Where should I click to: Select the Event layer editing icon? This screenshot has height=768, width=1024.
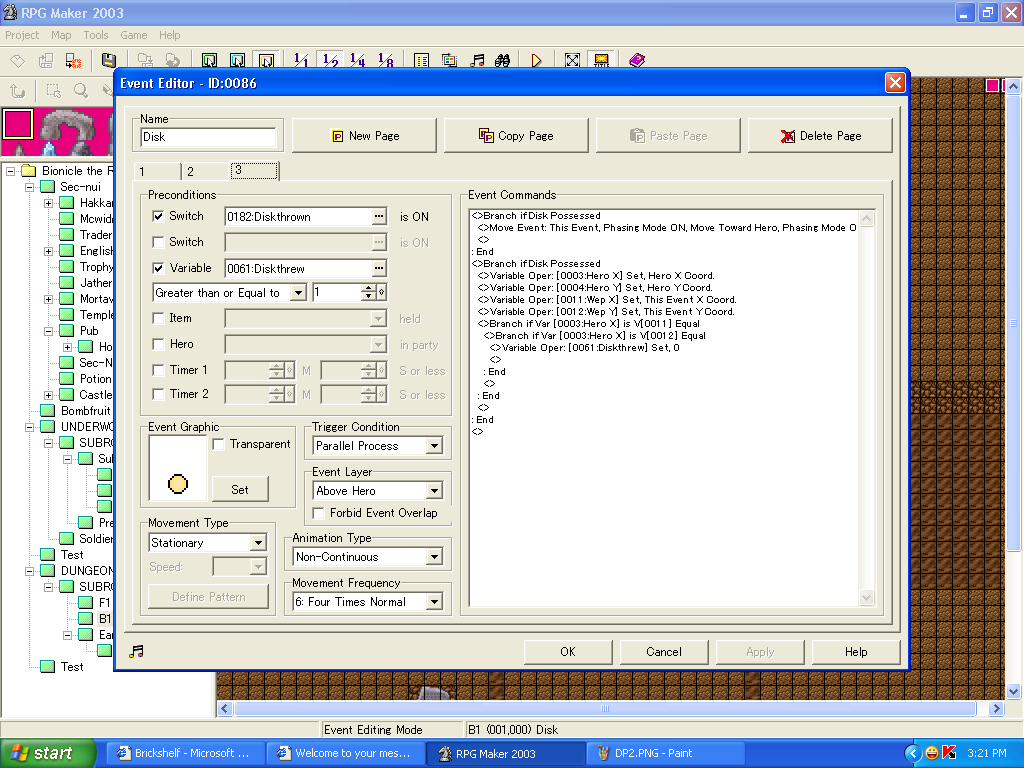(x=265, y=61)
